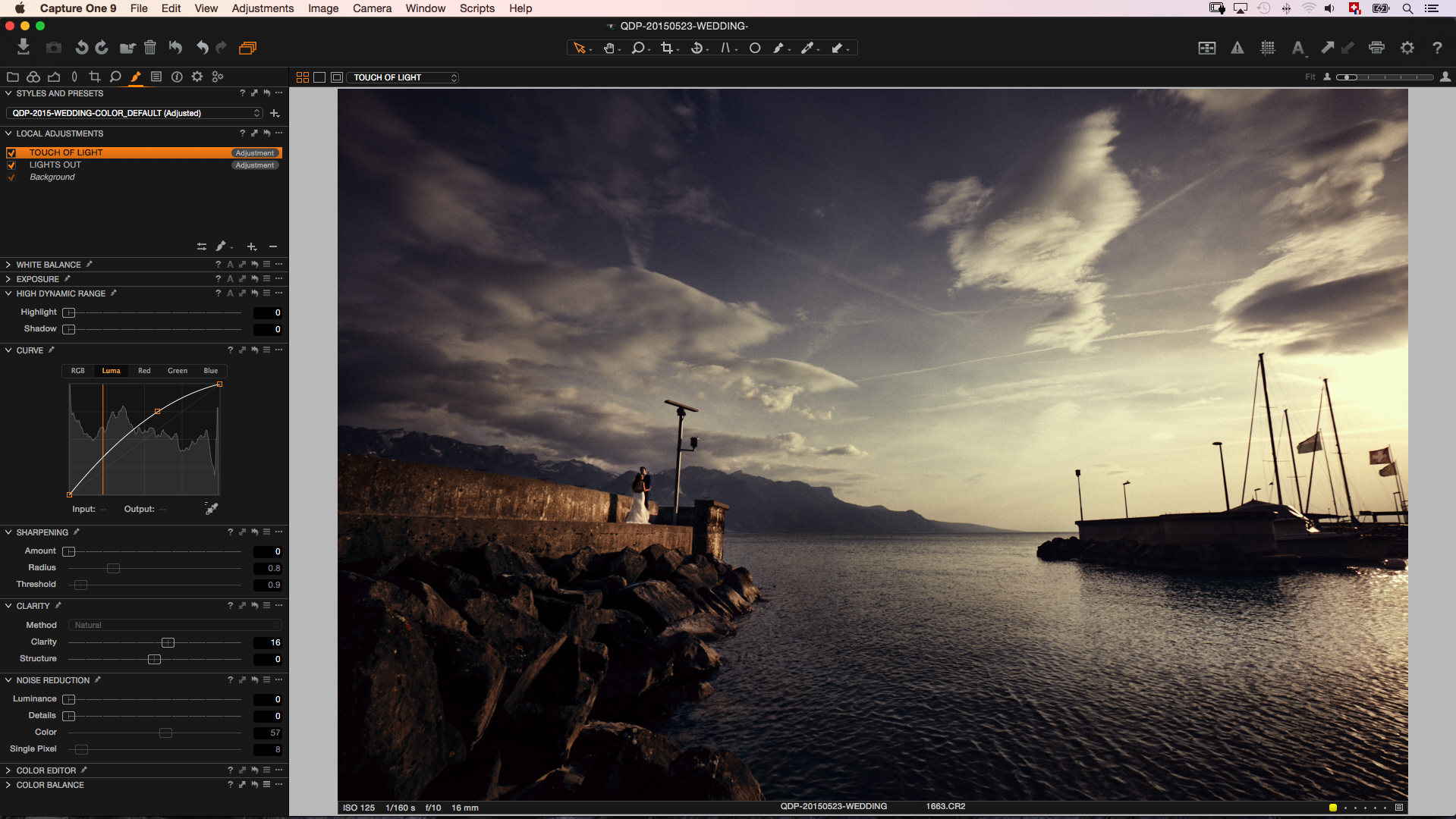The width and height of the screenshot is (1456, 819).
Task: Open the Metadata info tool tab
Action: tap(177, 77)
